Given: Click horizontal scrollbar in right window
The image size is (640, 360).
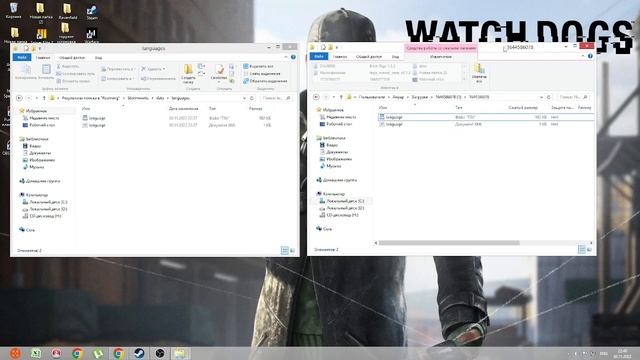Looking at the screenshot, I should [449, 243].
